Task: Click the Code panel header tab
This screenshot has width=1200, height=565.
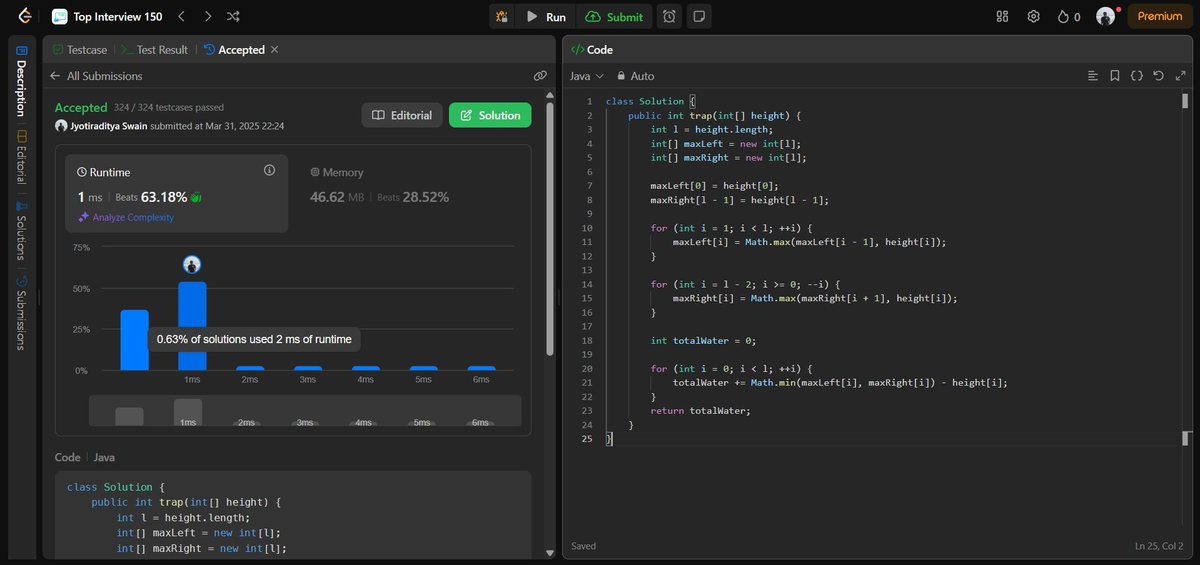Action: [592, 49]
